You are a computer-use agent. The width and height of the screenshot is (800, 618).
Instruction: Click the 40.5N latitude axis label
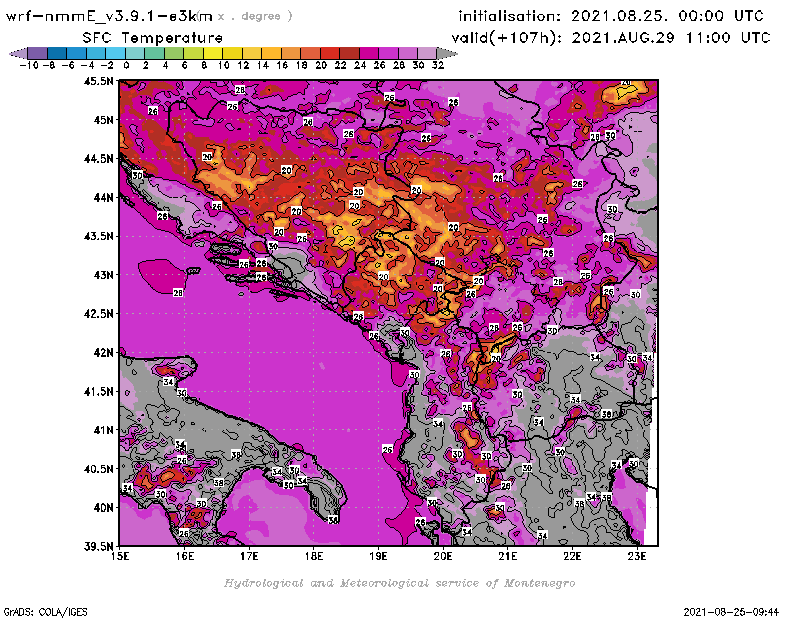(x=98, y=469)
